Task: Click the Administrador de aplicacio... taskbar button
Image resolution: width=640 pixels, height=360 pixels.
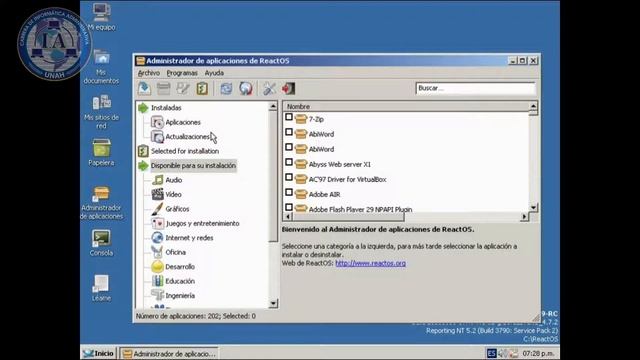Action: point(169,354)
